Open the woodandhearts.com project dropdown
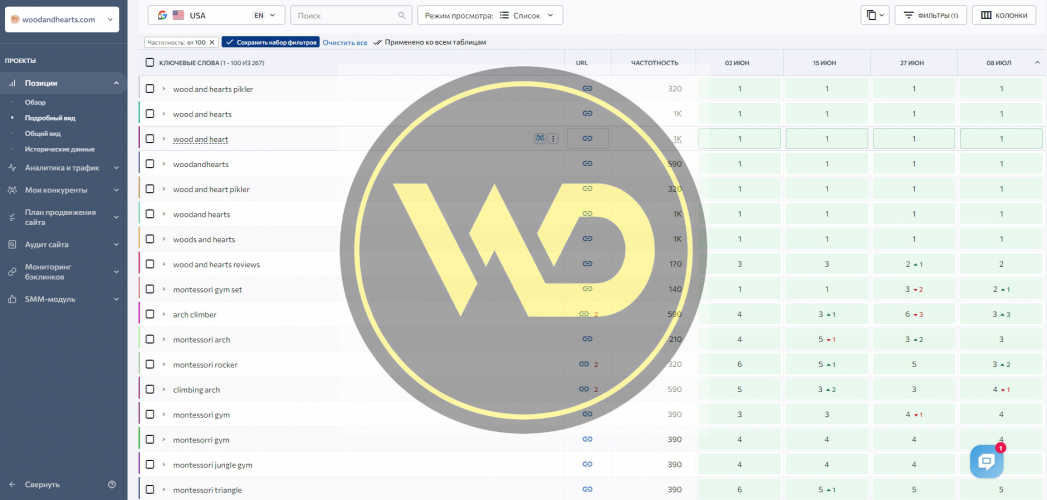Screen dimensions: 1047x500 click(62, 19)
